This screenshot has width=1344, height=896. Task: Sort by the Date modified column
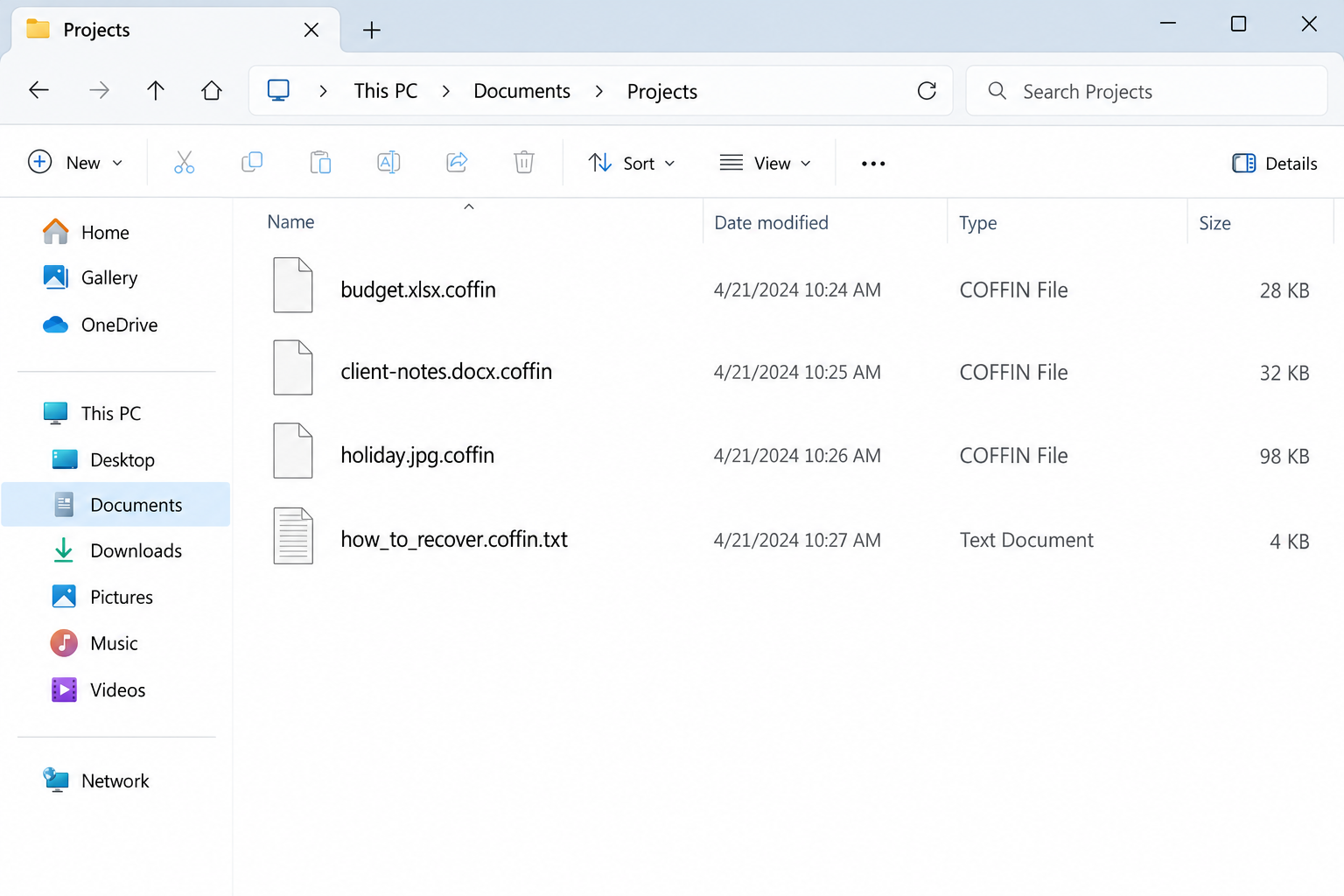(771, 223)
